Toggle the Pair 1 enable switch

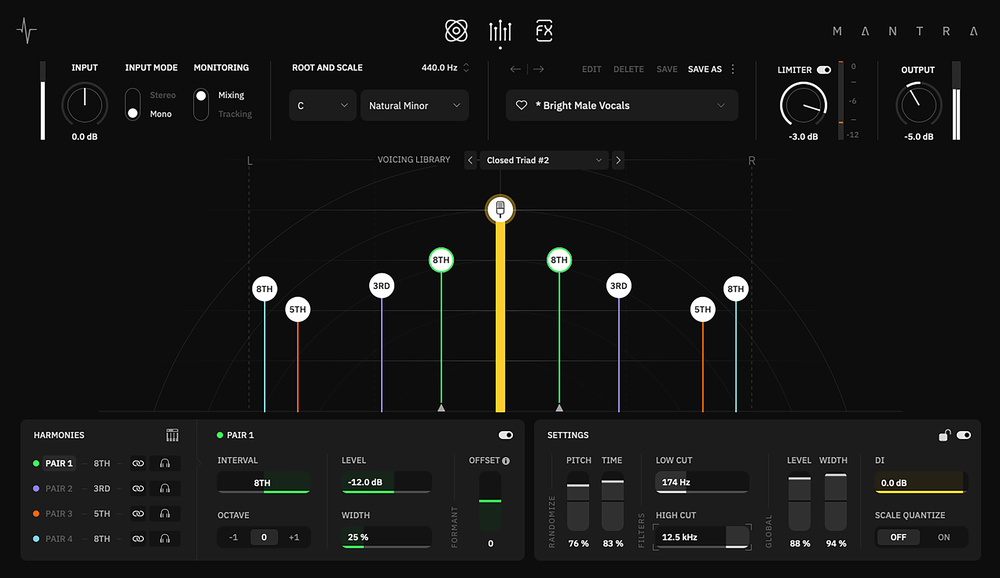pyautogui.click(x=505, y=435)
